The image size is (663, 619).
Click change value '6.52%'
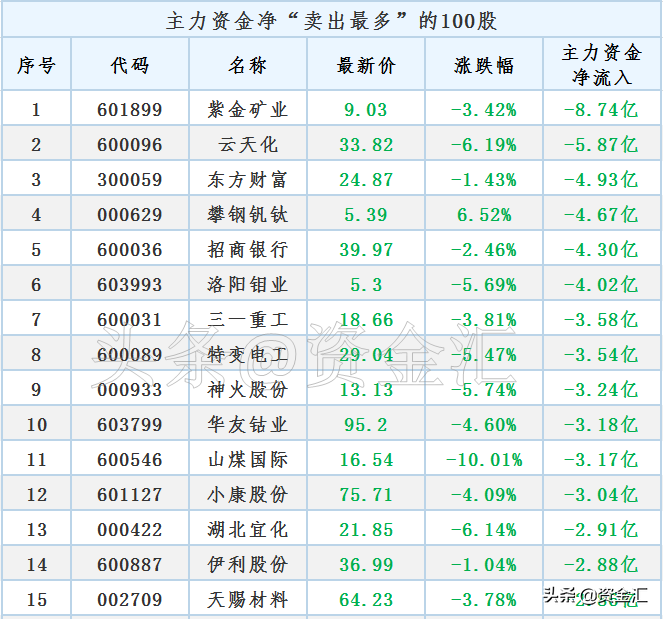tap(484, 215)
